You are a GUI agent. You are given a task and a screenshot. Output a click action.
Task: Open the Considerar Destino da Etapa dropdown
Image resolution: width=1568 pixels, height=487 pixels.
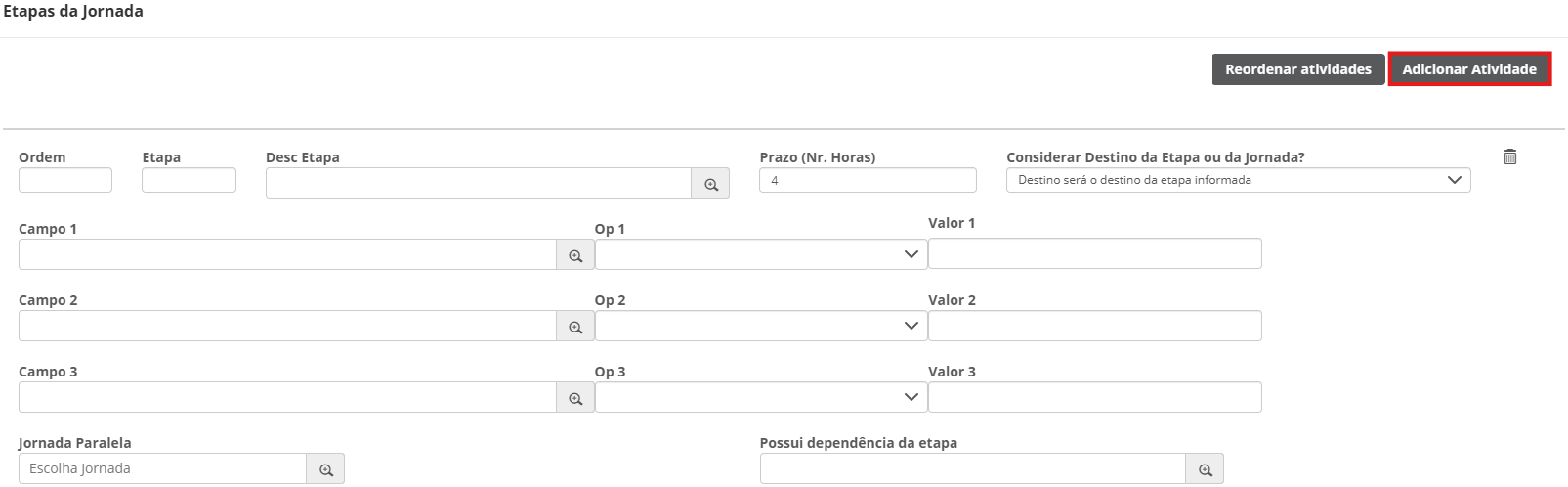click(x=1238, y=180)
